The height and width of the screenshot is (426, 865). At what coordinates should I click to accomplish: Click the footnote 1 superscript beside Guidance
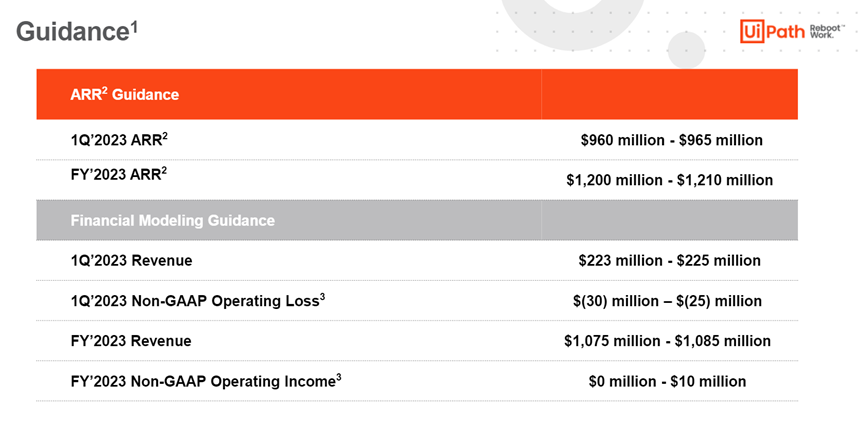click(134, 25)
